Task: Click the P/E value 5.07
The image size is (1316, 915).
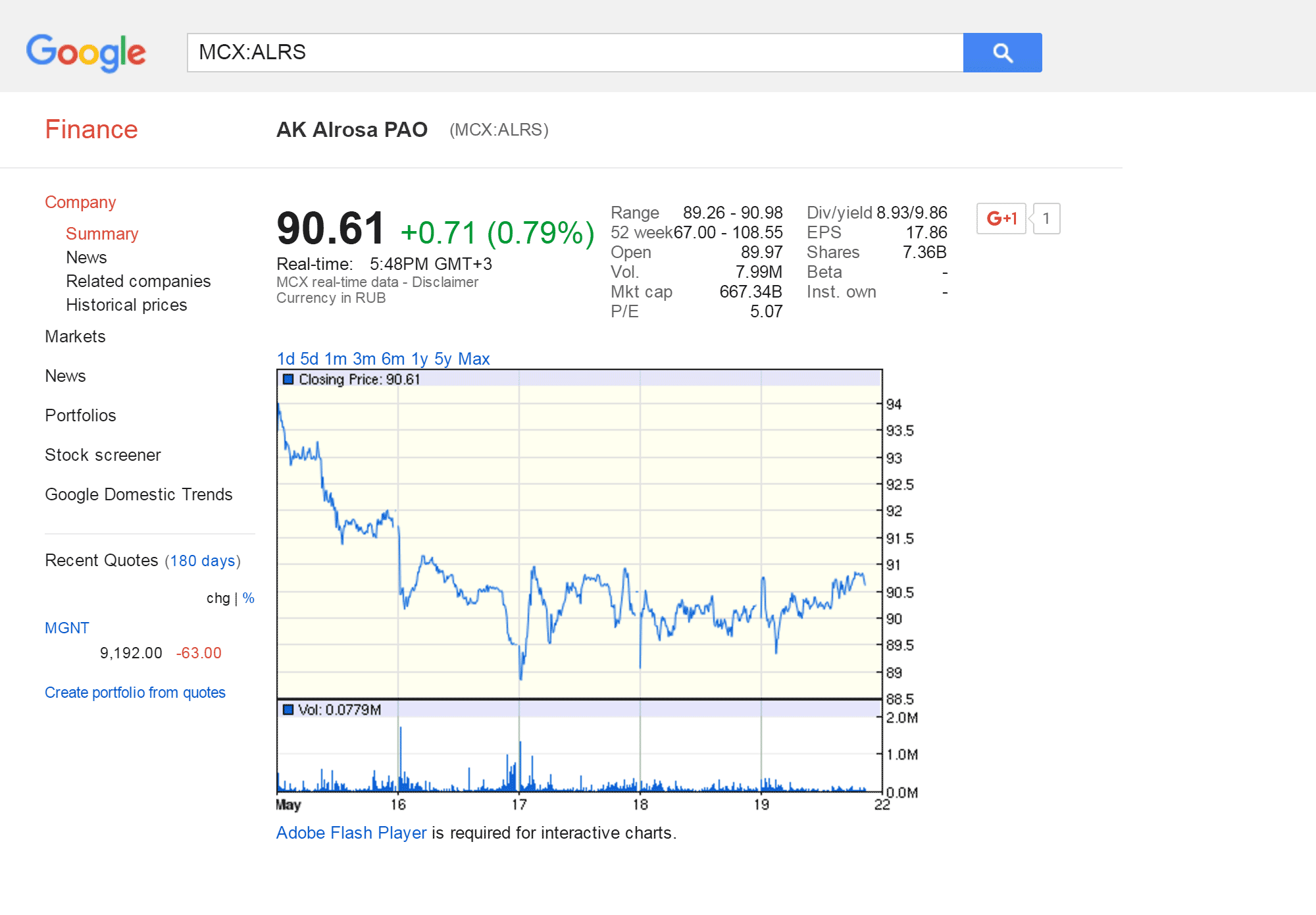Action: click(766, 311)
